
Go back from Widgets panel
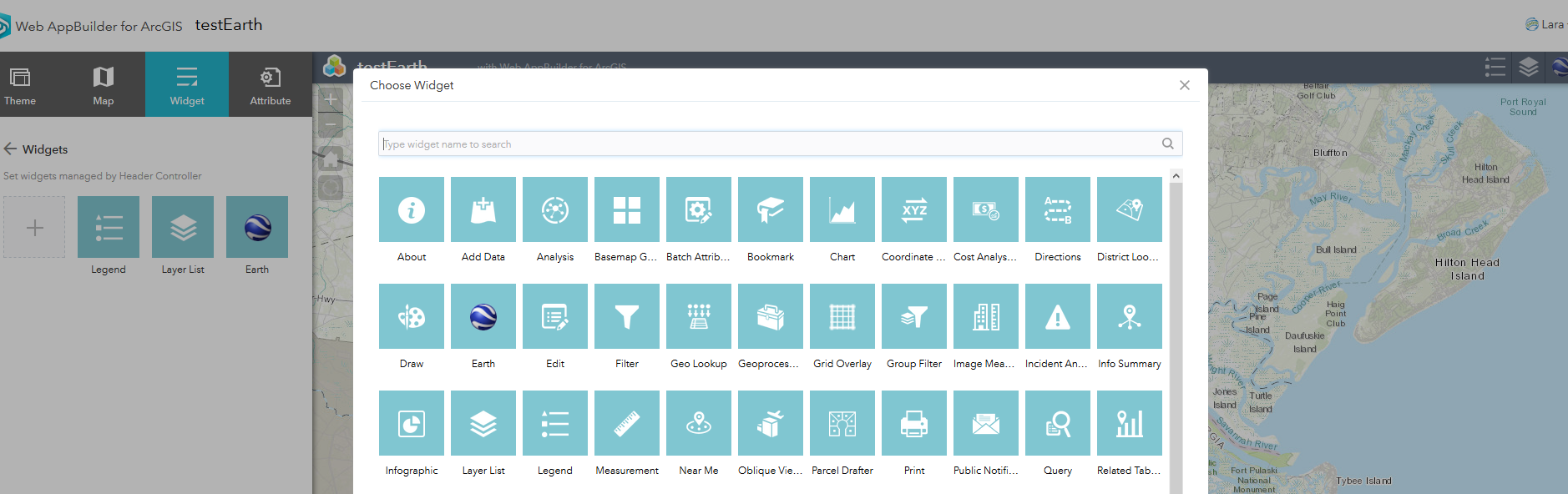click(x=10, y=149)
